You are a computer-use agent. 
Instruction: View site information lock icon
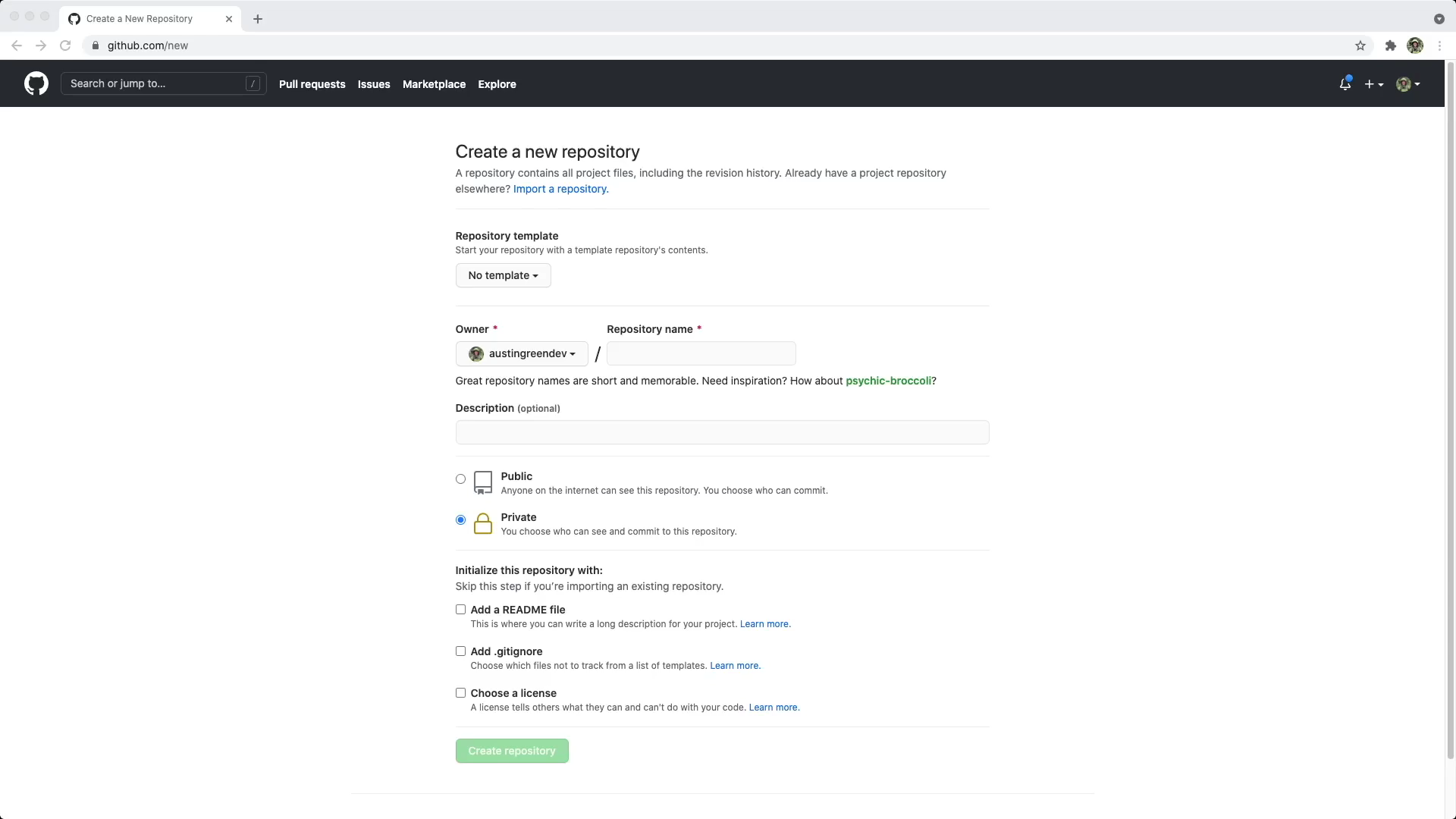(95, 45)
